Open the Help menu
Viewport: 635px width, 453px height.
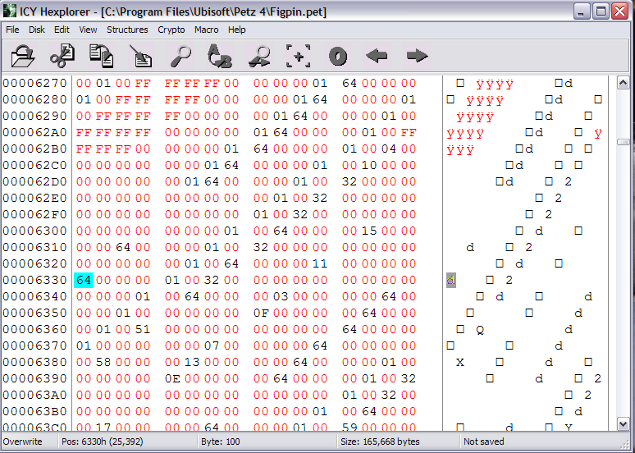(x=237, y=30)
